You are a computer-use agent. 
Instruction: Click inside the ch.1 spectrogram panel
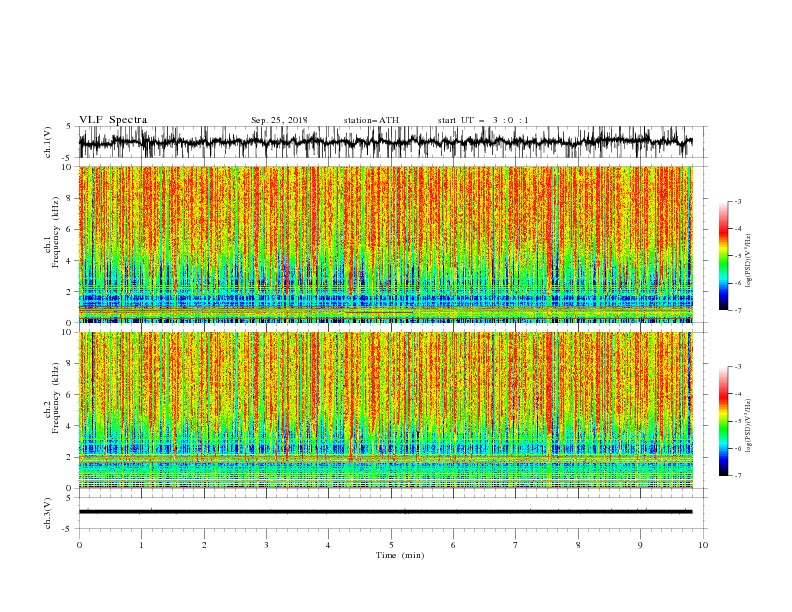click(385, 244)
